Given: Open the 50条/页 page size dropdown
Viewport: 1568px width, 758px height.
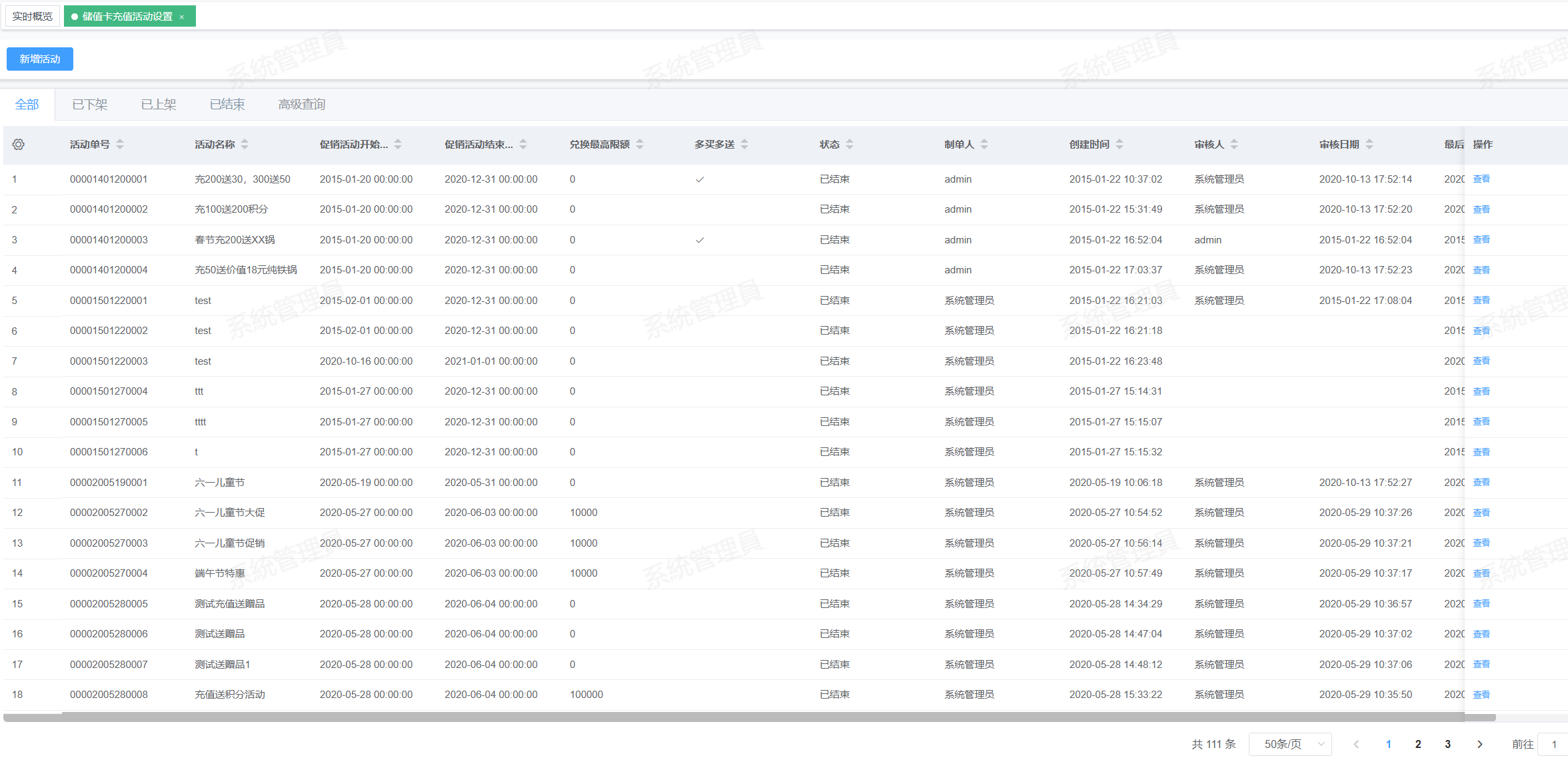Looking at the screenshot, I should coord(1289,744).
